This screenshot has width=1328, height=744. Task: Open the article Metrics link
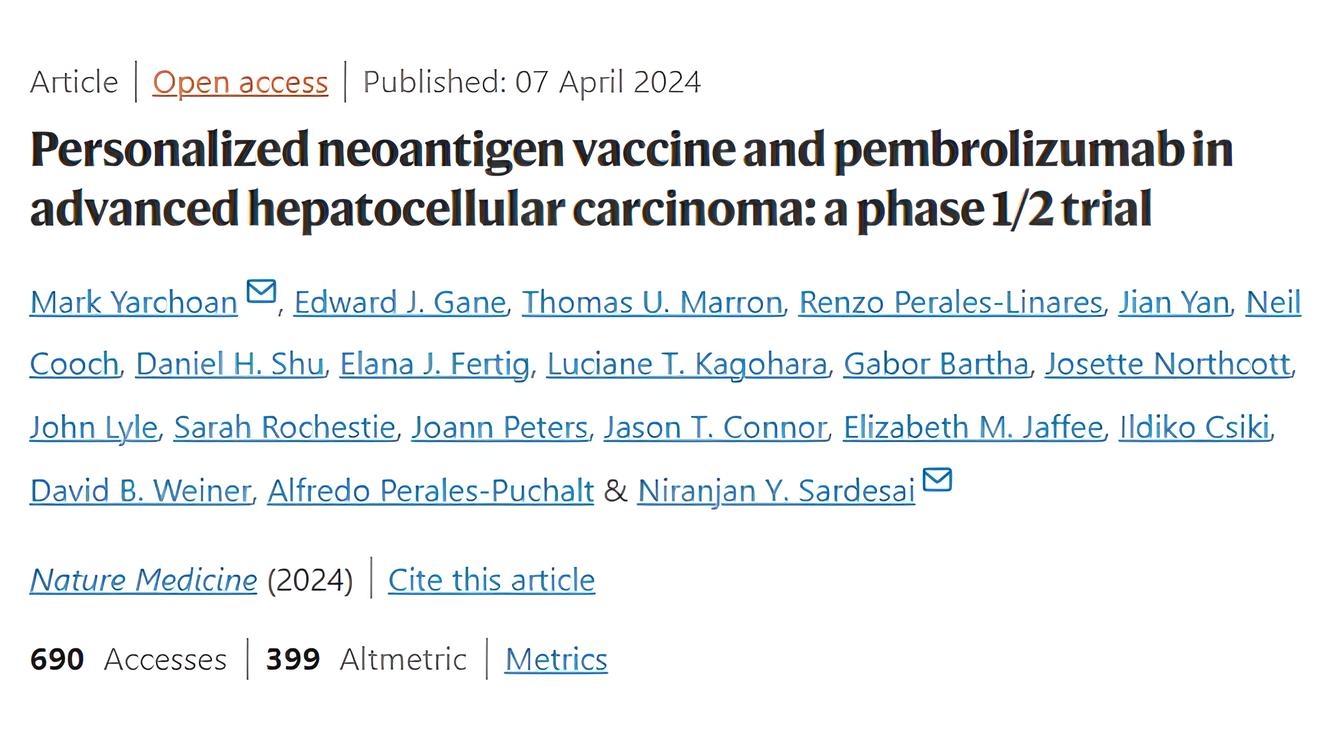556,660
